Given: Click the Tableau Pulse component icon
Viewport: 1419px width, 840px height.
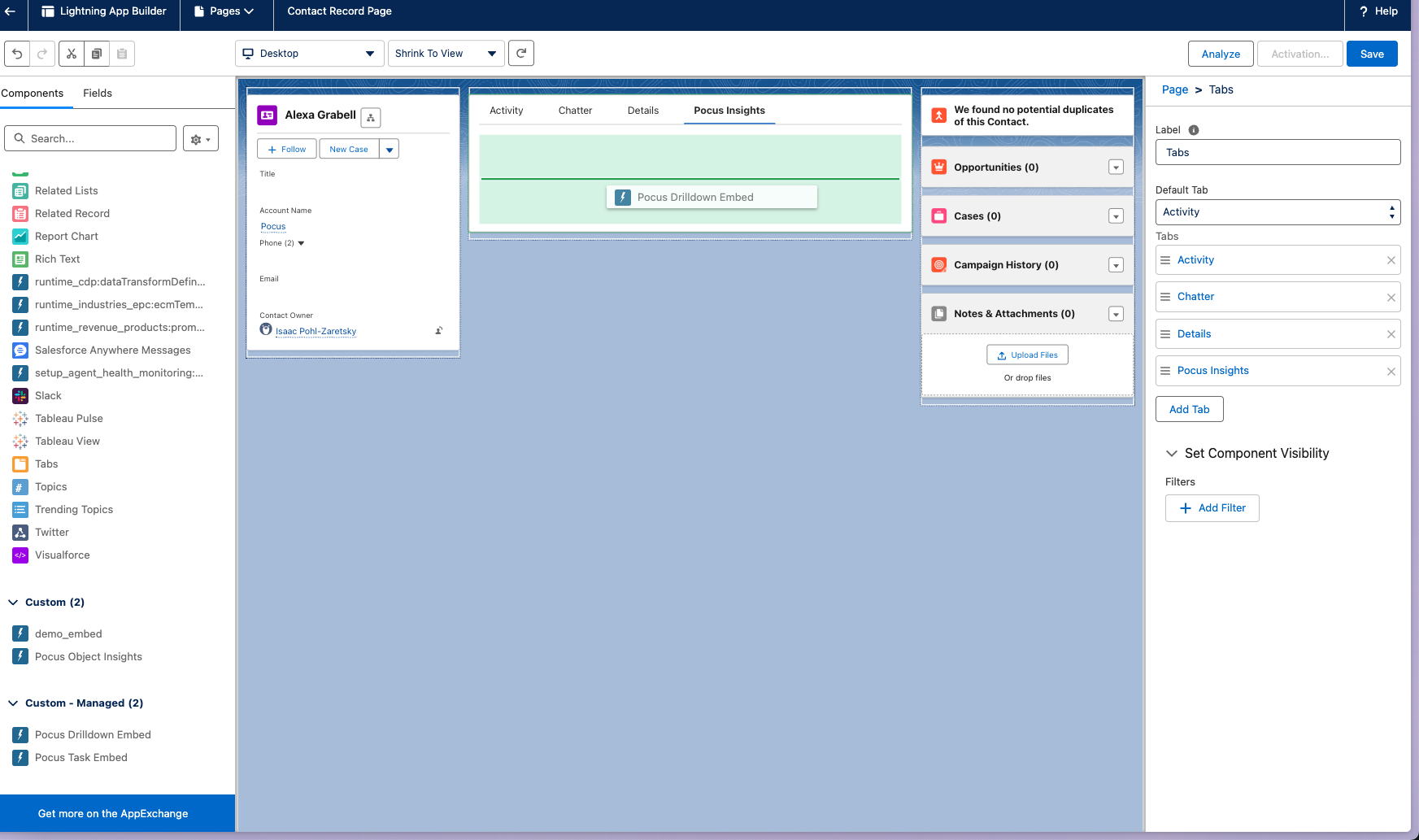Looking at the screenshot, I should (x=20, y=419).
